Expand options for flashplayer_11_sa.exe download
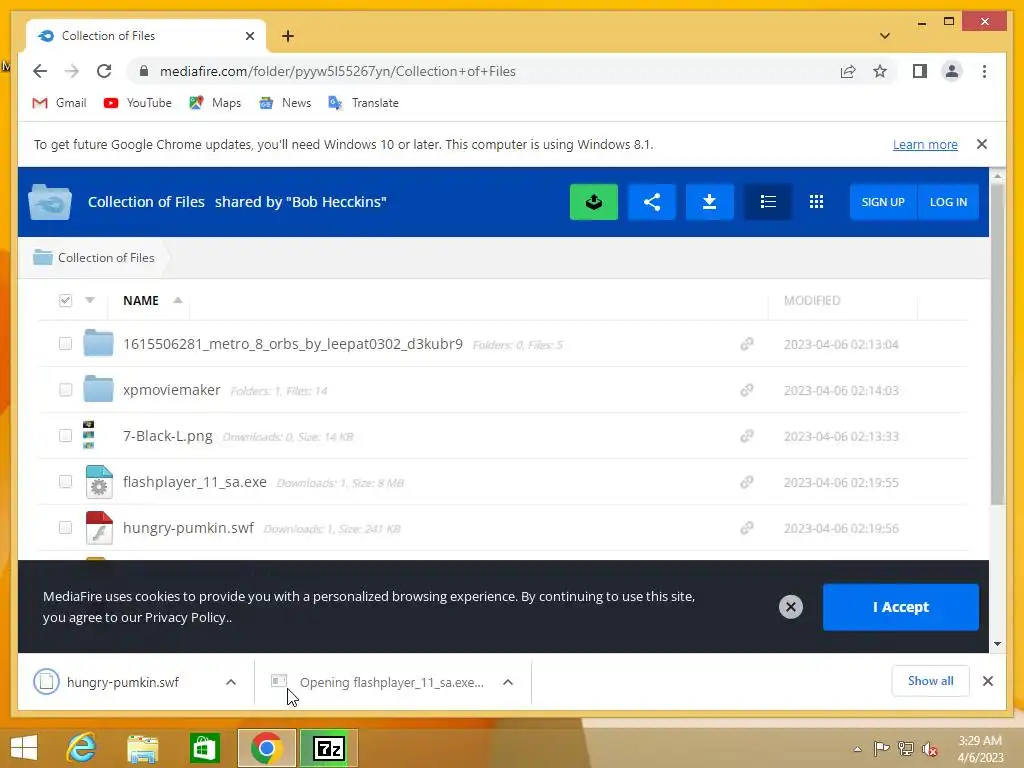1024x768 pixels. click(x=508, y=682)
